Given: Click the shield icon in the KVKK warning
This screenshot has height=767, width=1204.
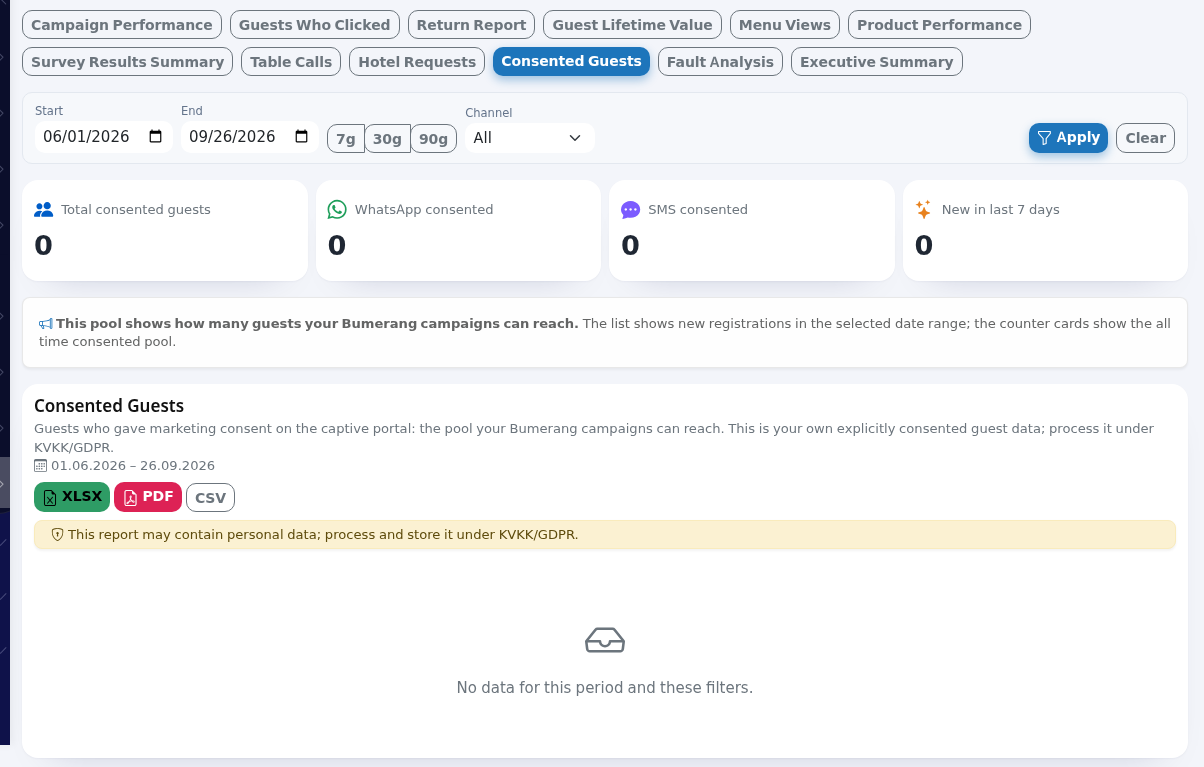Looking at the screenshot, I should coord(57,535).
